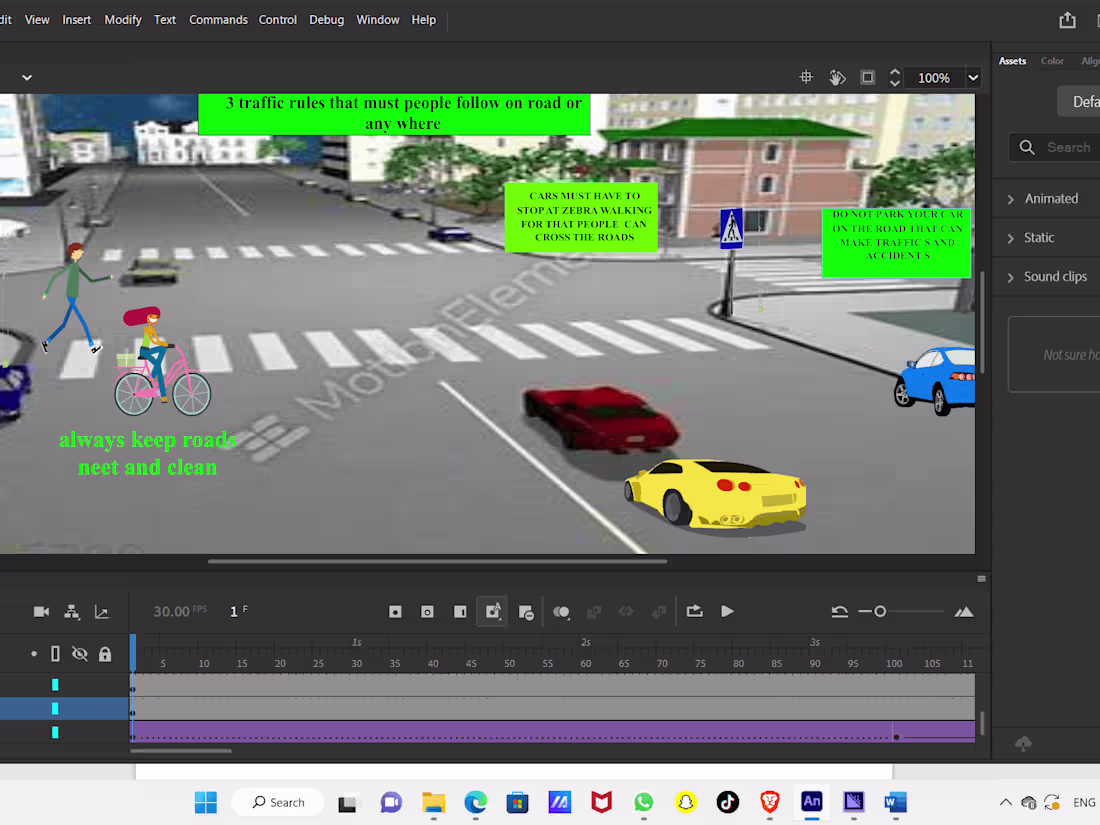This screenshot has width=1100, height=825.
Task: Play the animation from the timeline
Action: coord(727,611)
